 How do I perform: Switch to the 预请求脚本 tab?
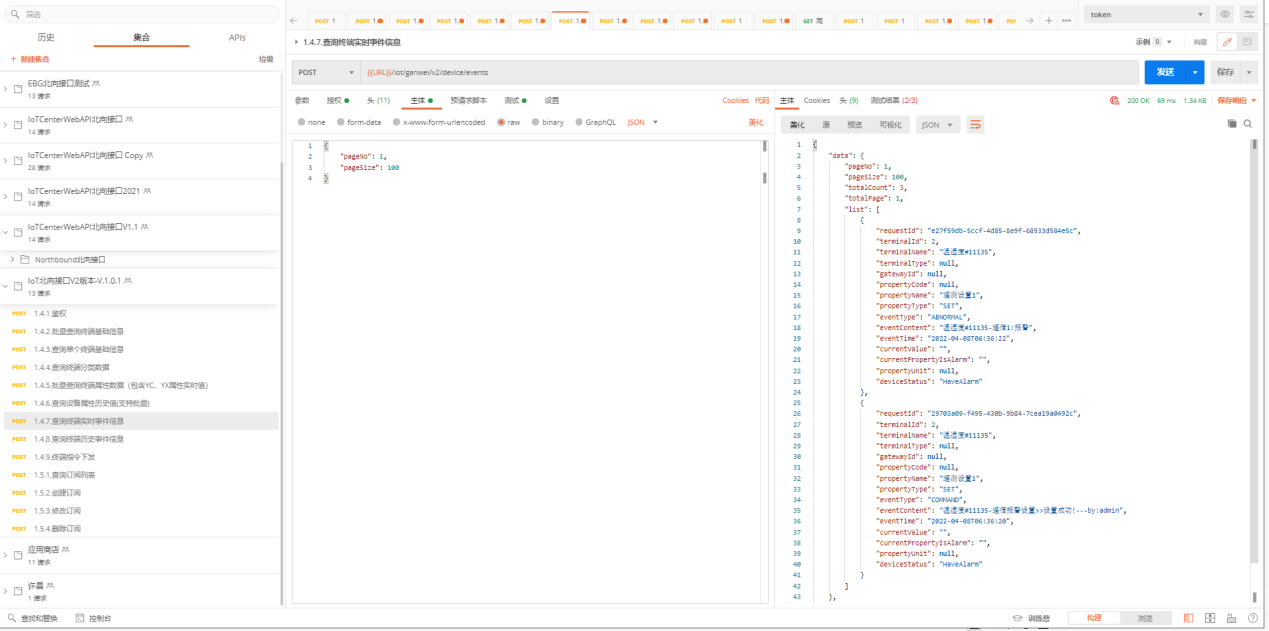click(x=468, y=100)
